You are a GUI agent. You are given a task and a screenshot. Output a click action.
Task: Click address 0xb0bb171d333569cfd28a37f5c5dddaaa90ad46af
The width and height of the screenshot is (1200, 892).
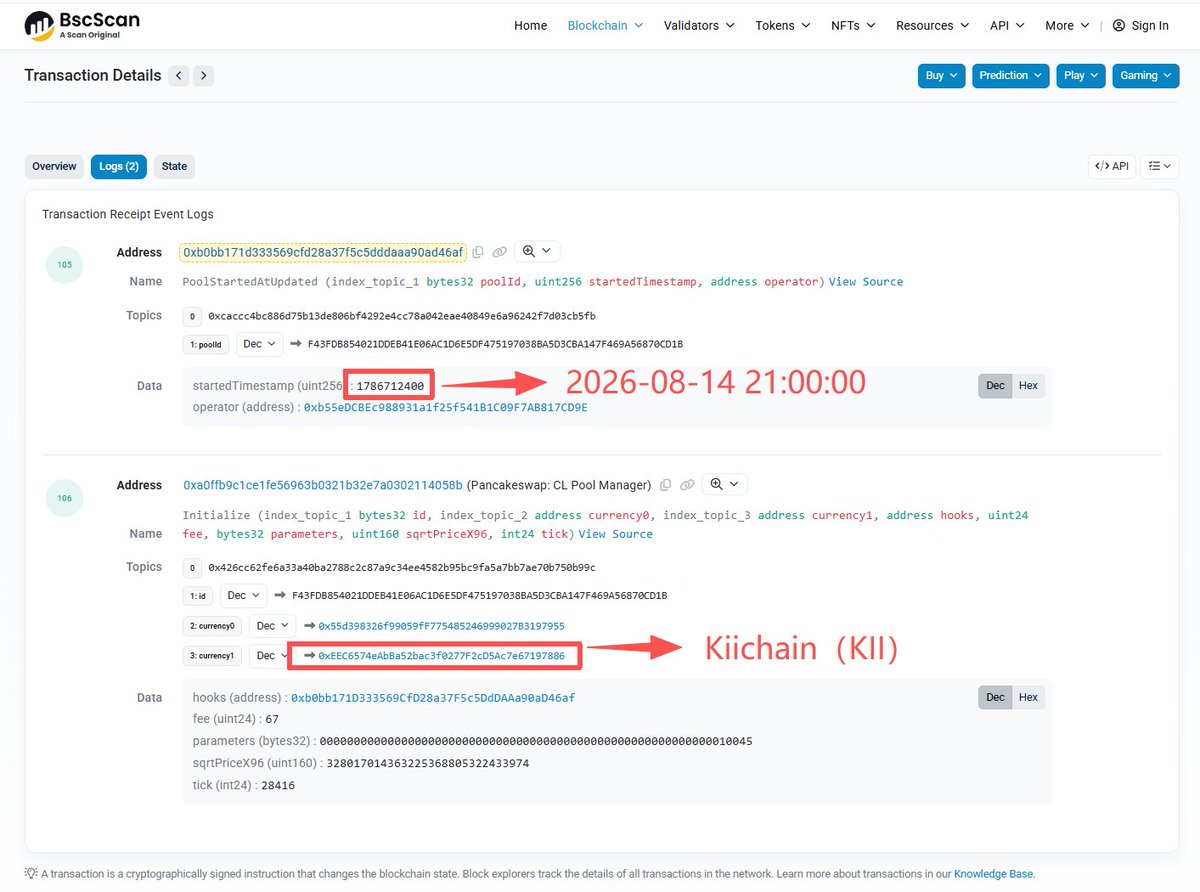323,252
